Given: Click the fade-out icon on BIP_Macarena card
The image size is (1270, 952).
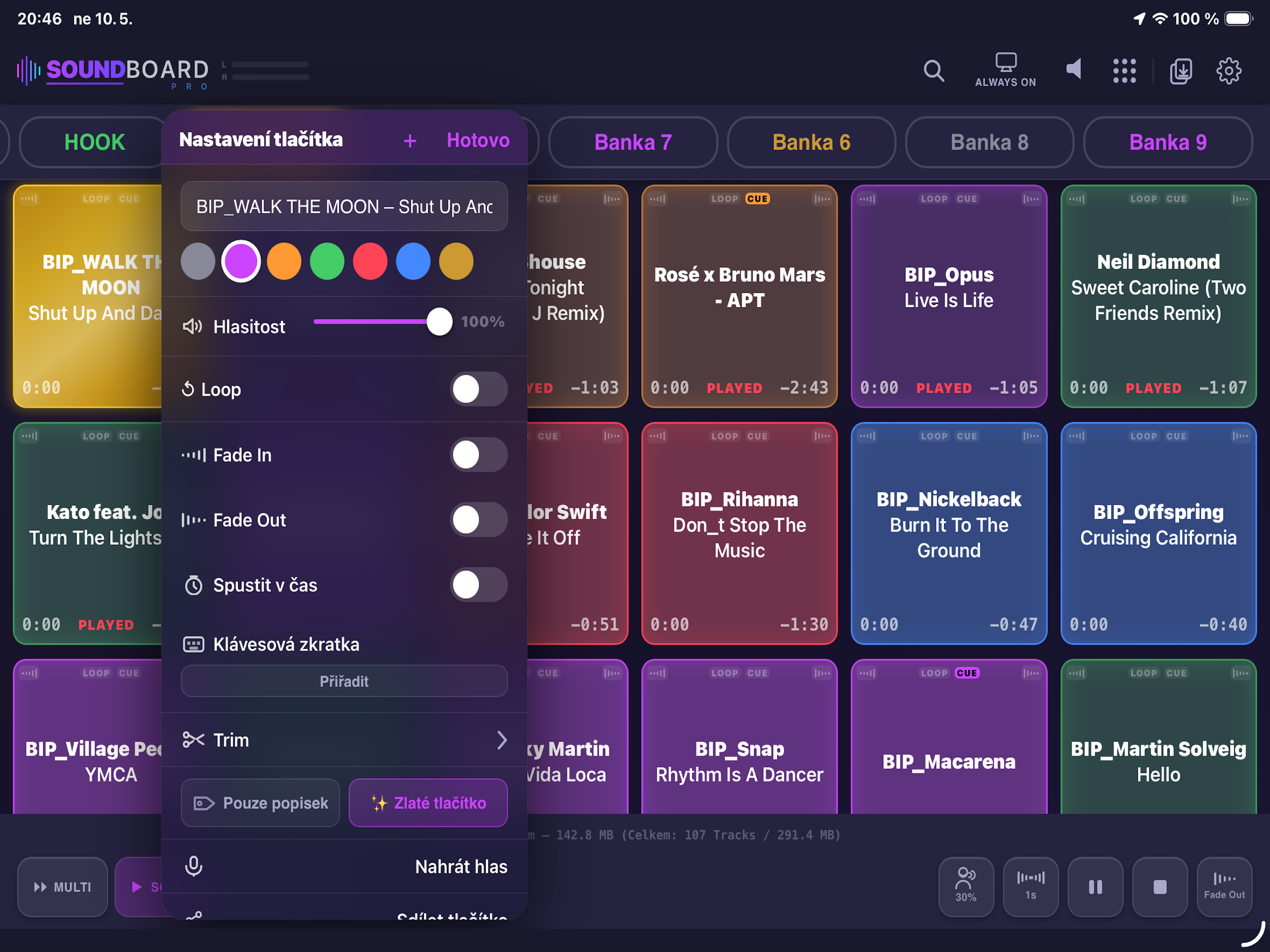Looking at the screenshot, I should [1031, 673].
